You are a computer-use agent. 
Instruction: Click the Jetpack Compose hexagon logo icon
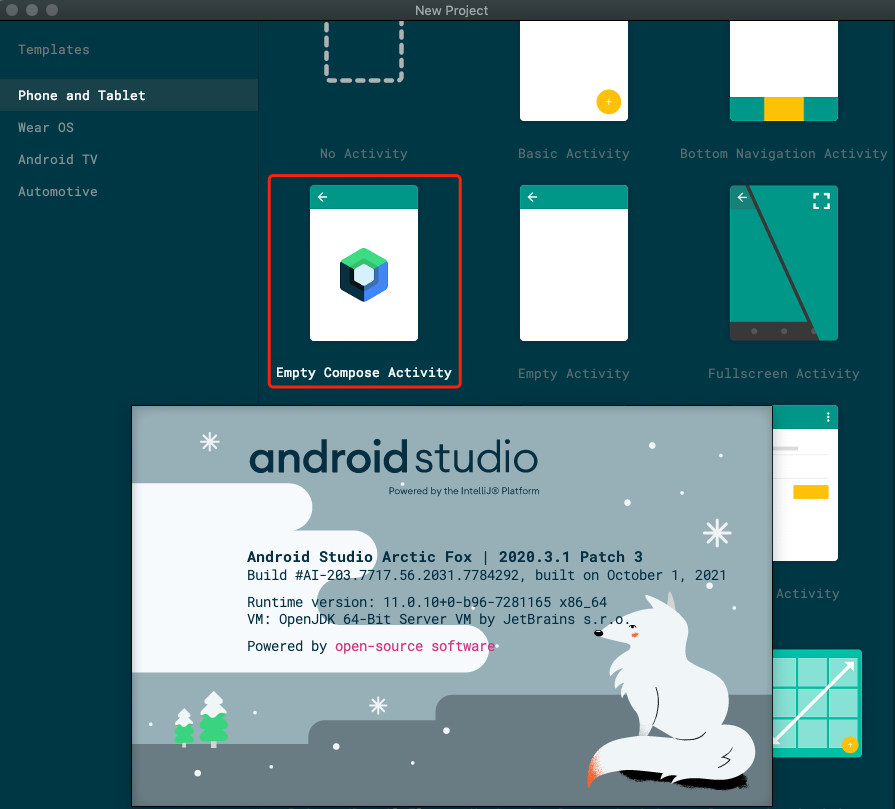pos(364,275)
